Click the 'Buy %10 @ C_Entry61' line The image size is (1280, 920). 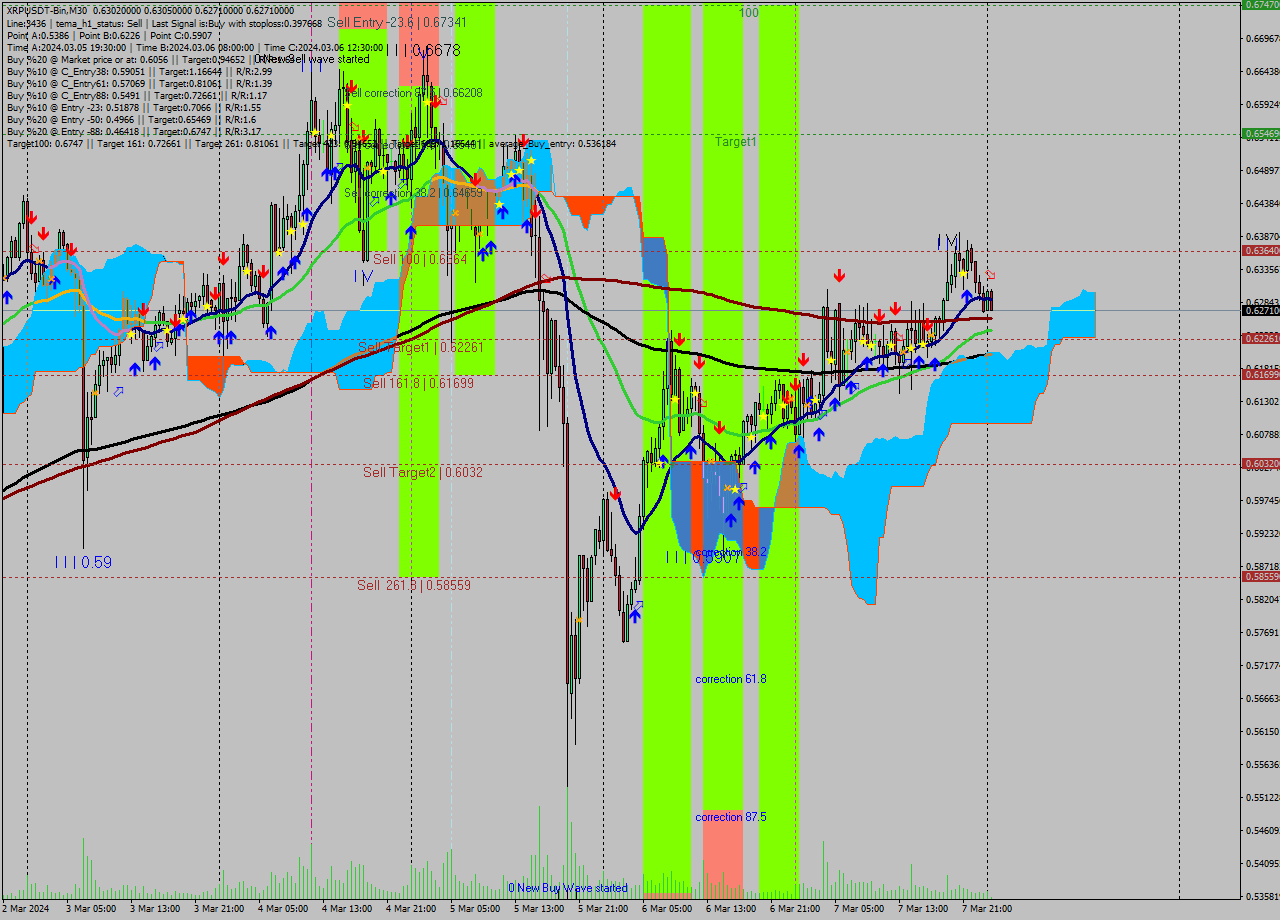(x=138, y=84)
